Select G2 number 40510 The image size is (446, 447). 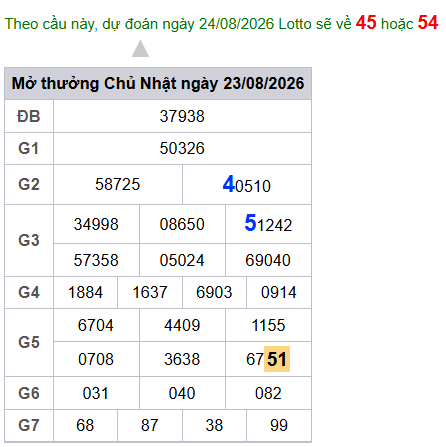(247, 184)
